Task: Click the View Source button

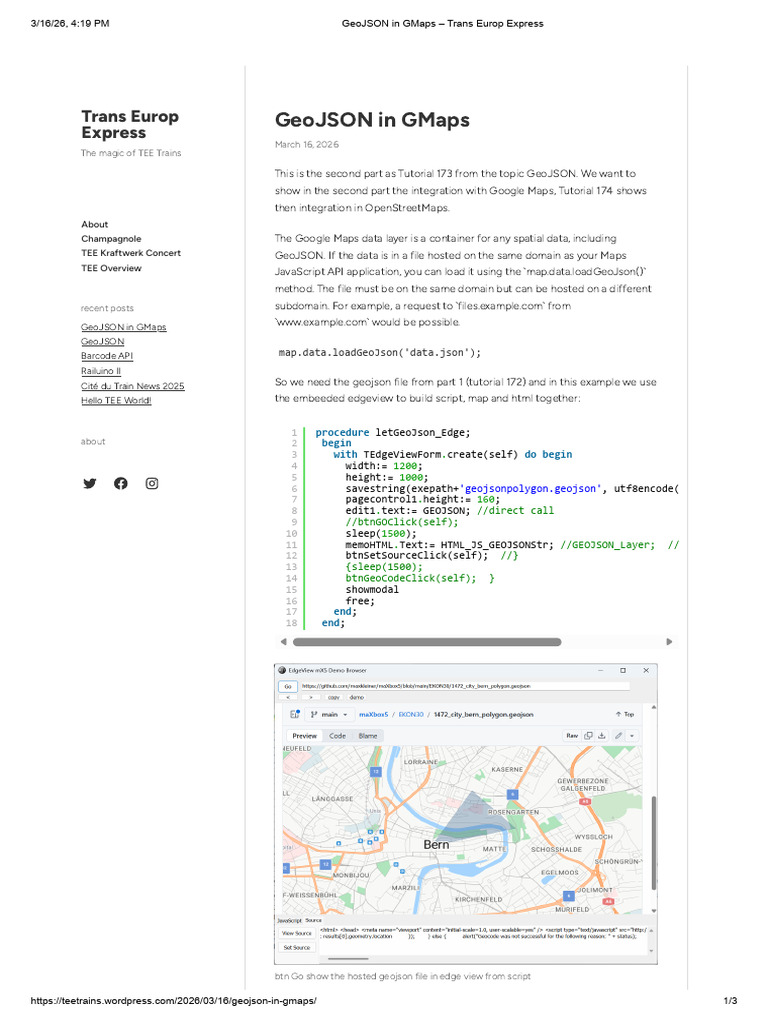Action: point(297,934)
